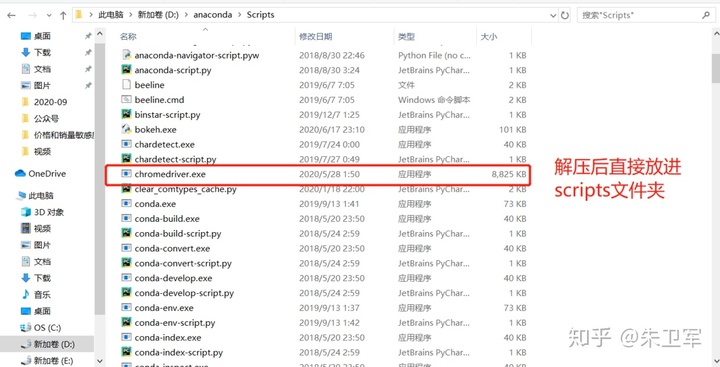Select chardetect-script.py file icon
720x367 pixels.
[x=126, y=159]
